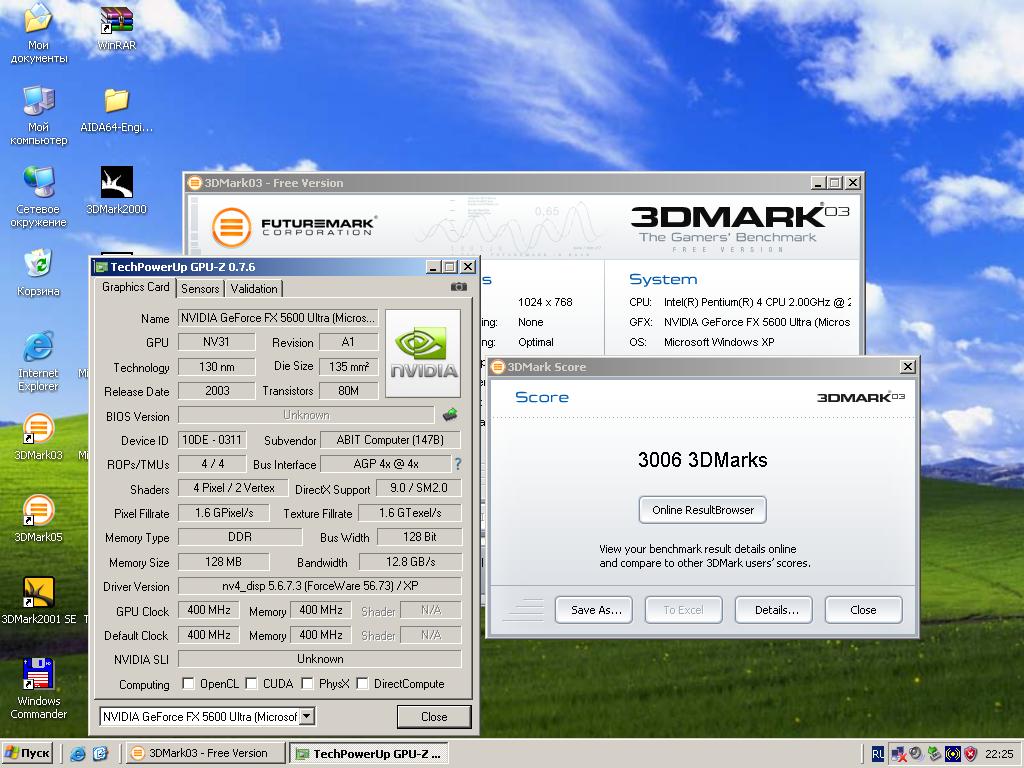This screenshot has height=768, width=1024.
Task: Enable the DirectCompute checkbox
Action: (362, 683)
